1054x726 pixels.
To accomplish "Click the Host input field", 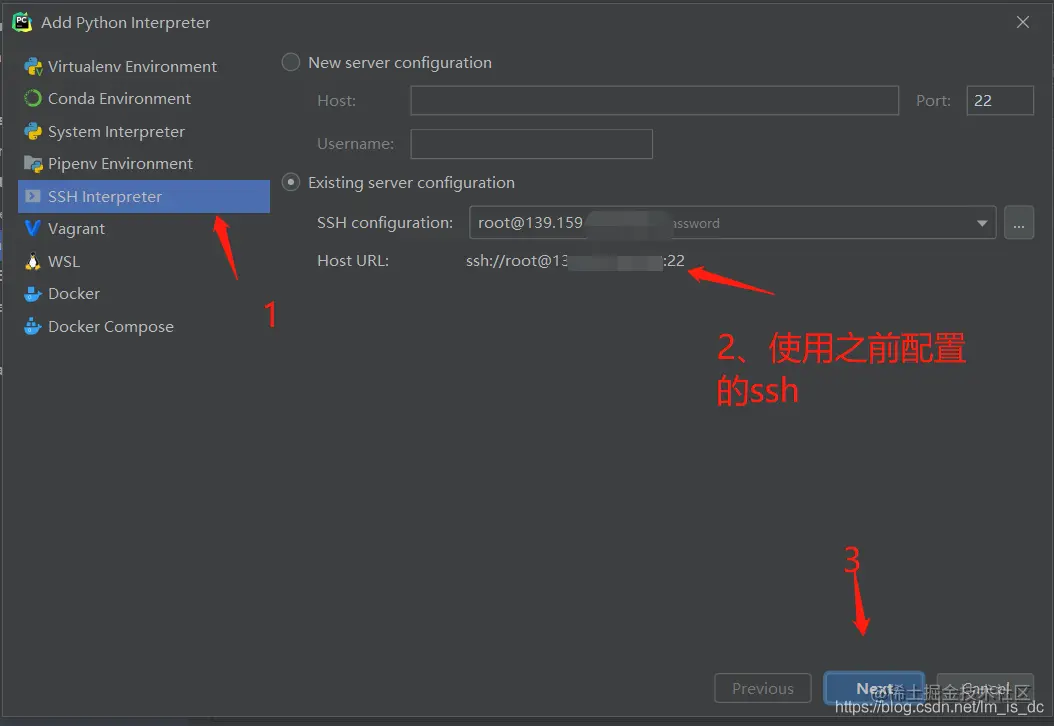I will point(654,100).
